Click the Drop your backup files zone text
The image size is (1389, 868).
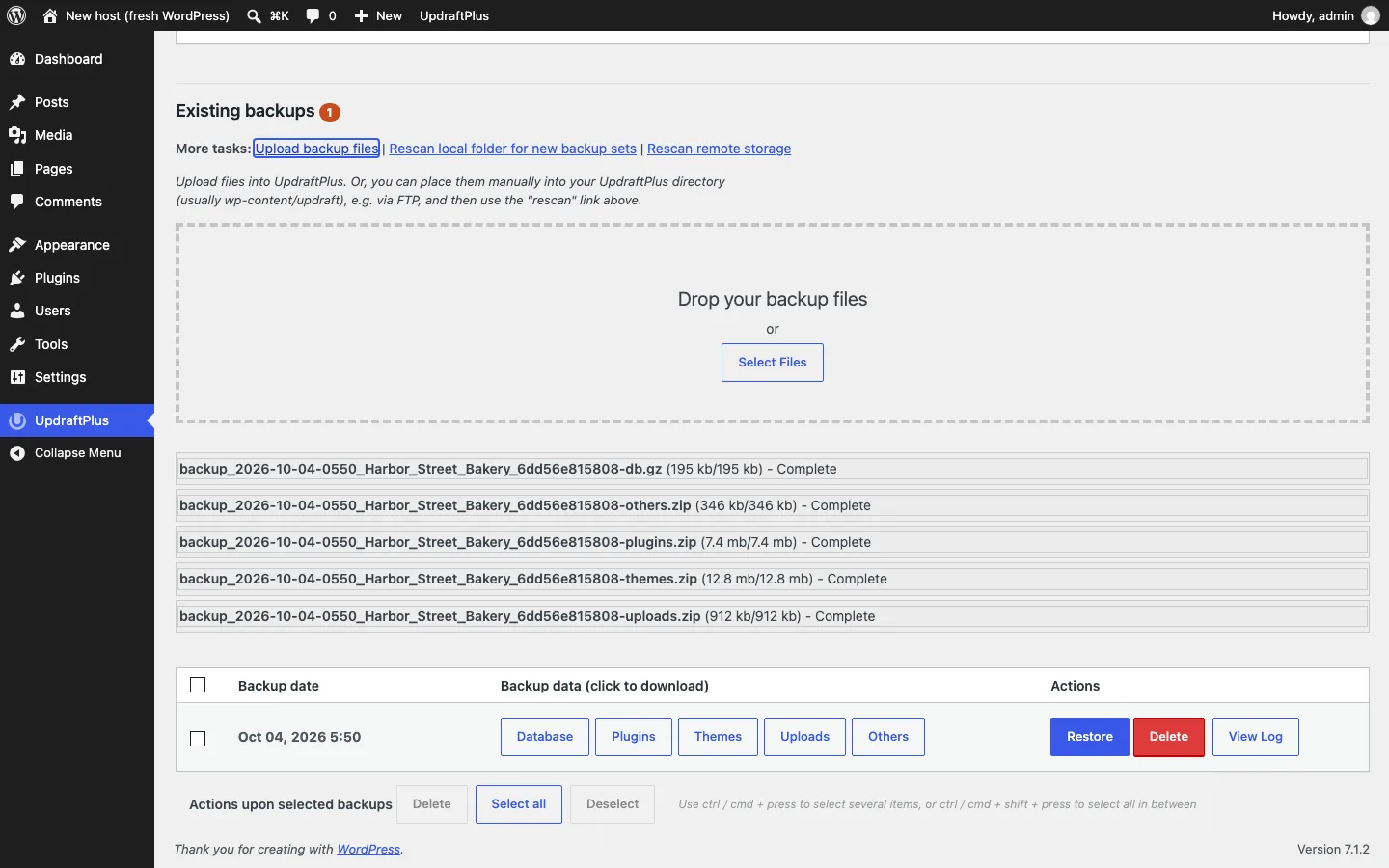tap(773, 299)
